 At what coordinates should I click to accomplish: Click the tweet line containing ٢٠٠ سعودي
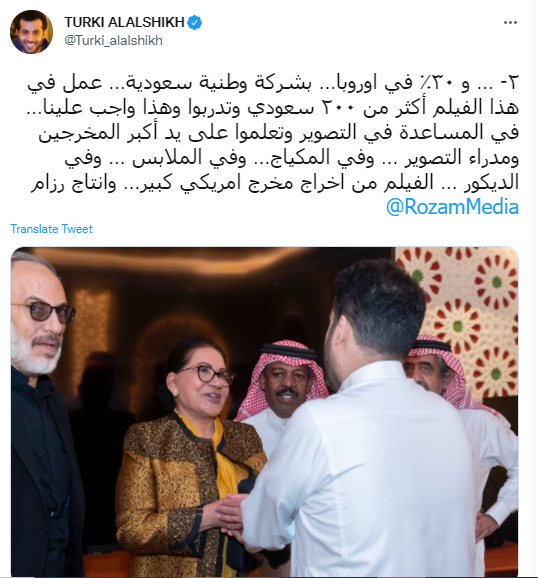tap(273, 108)
